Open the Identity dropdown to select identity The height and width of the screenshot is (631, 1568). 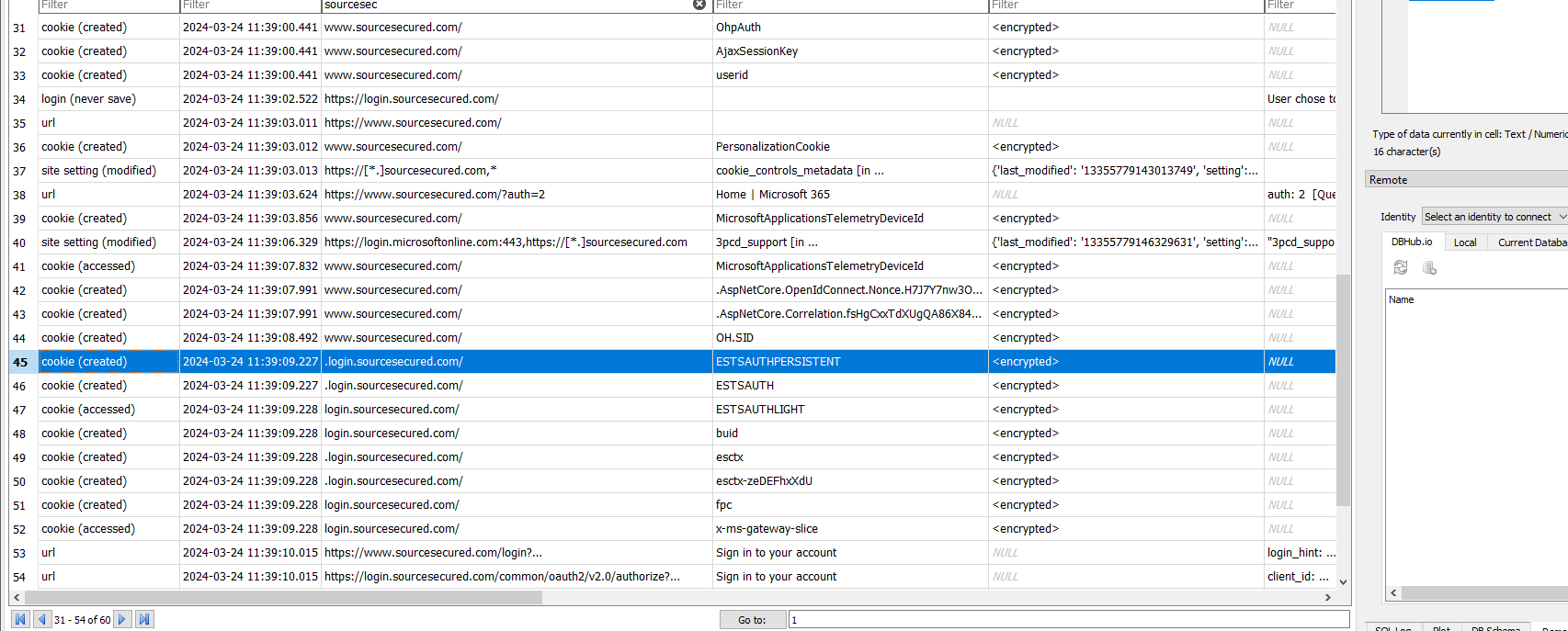(1494, 217)
